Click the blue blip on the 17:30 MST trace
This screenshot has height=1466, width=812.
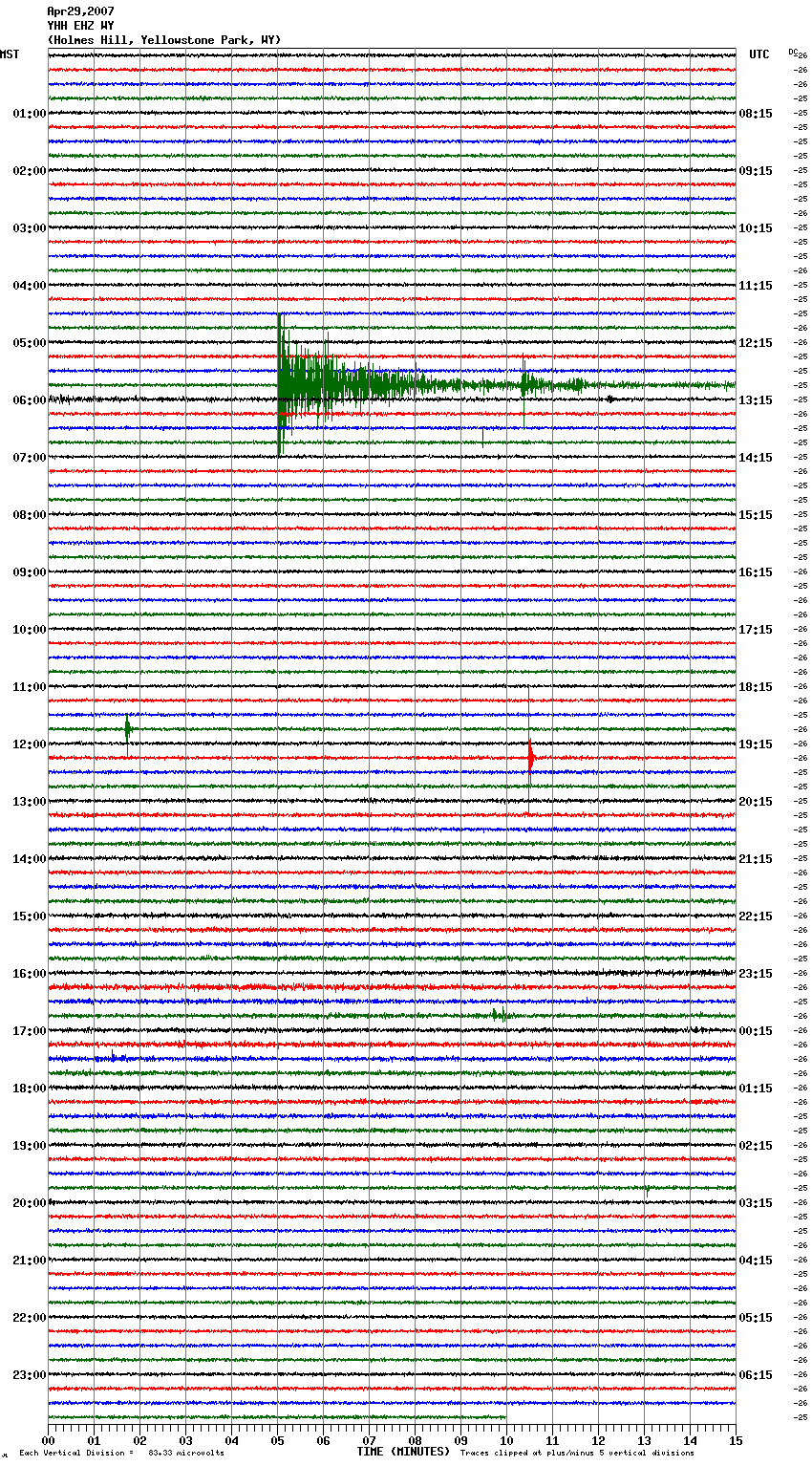click(113, 1057)
